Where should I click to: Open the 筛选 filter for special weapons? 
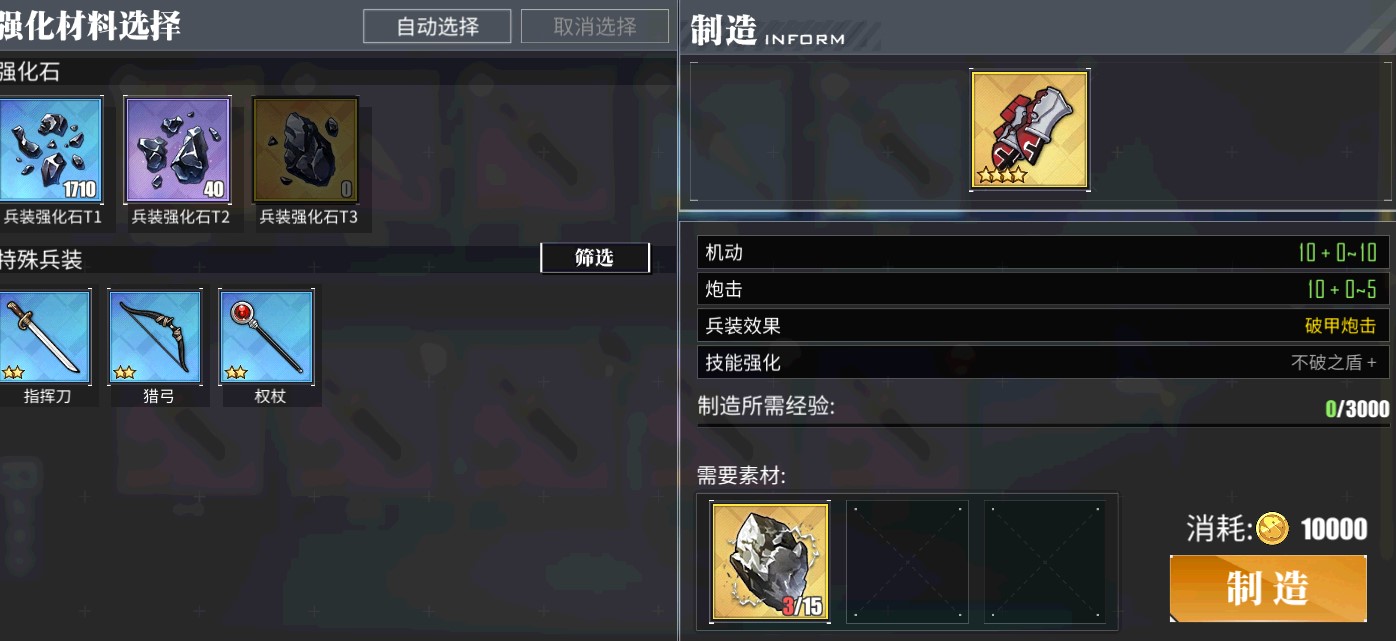[x=595, y=258]
